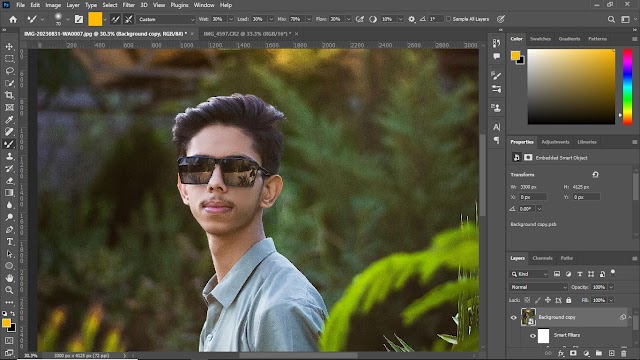Screen dimensions: 640x360
Task: Select the History Brush tool
Action: [x=9, y=169]
